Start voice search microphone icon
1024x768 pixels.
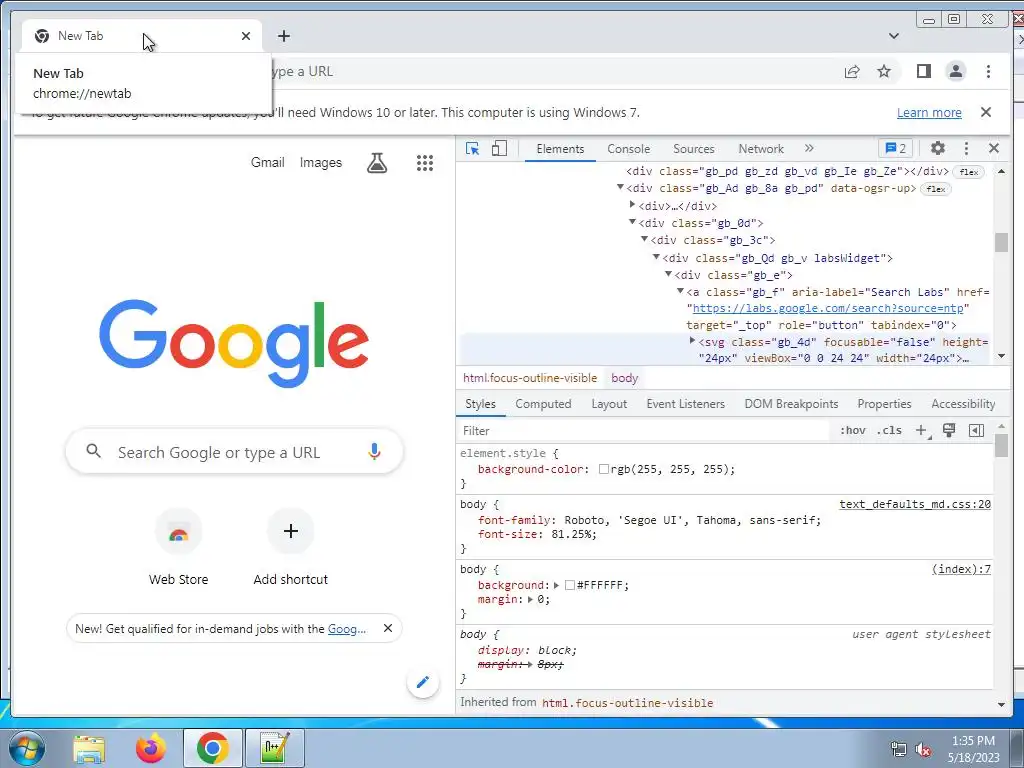(374, 451)
